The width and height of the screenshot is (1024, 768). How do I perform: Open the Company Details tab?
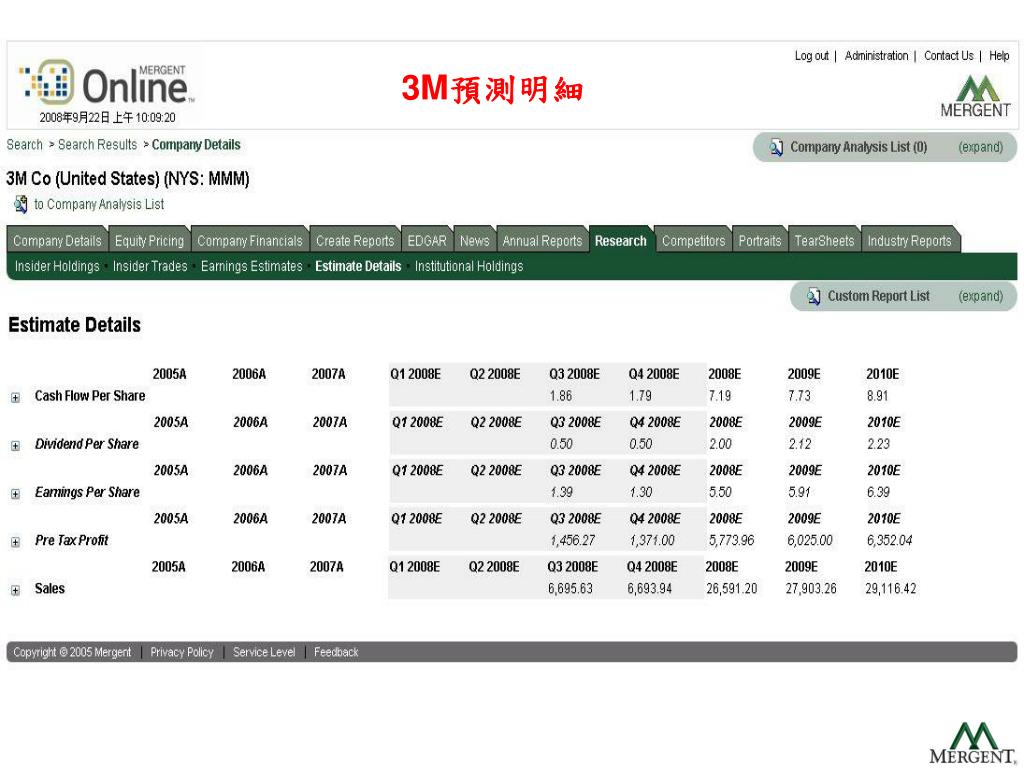[57, 241]
